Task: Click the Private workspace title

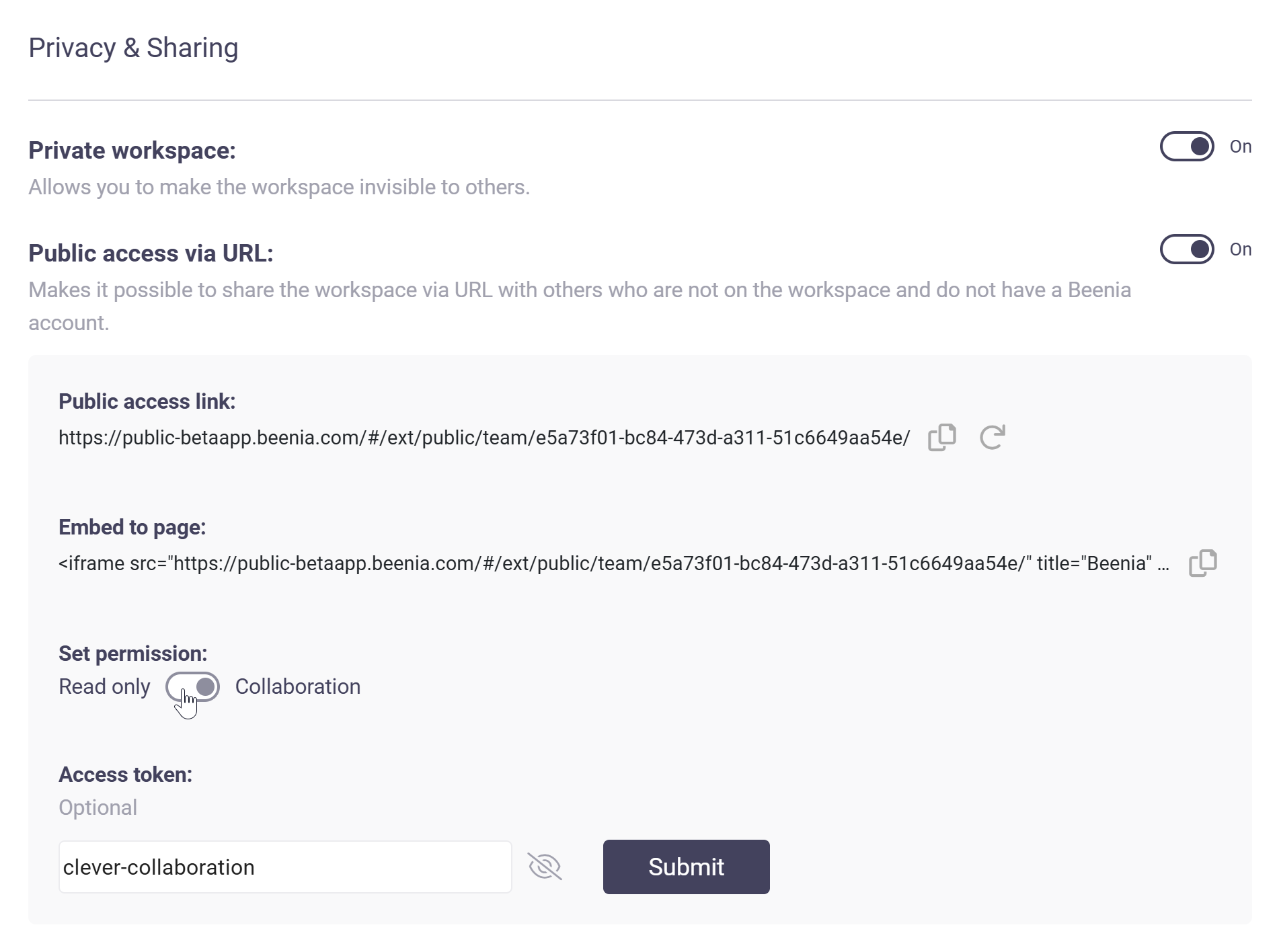Action: (x=132, y=151)
